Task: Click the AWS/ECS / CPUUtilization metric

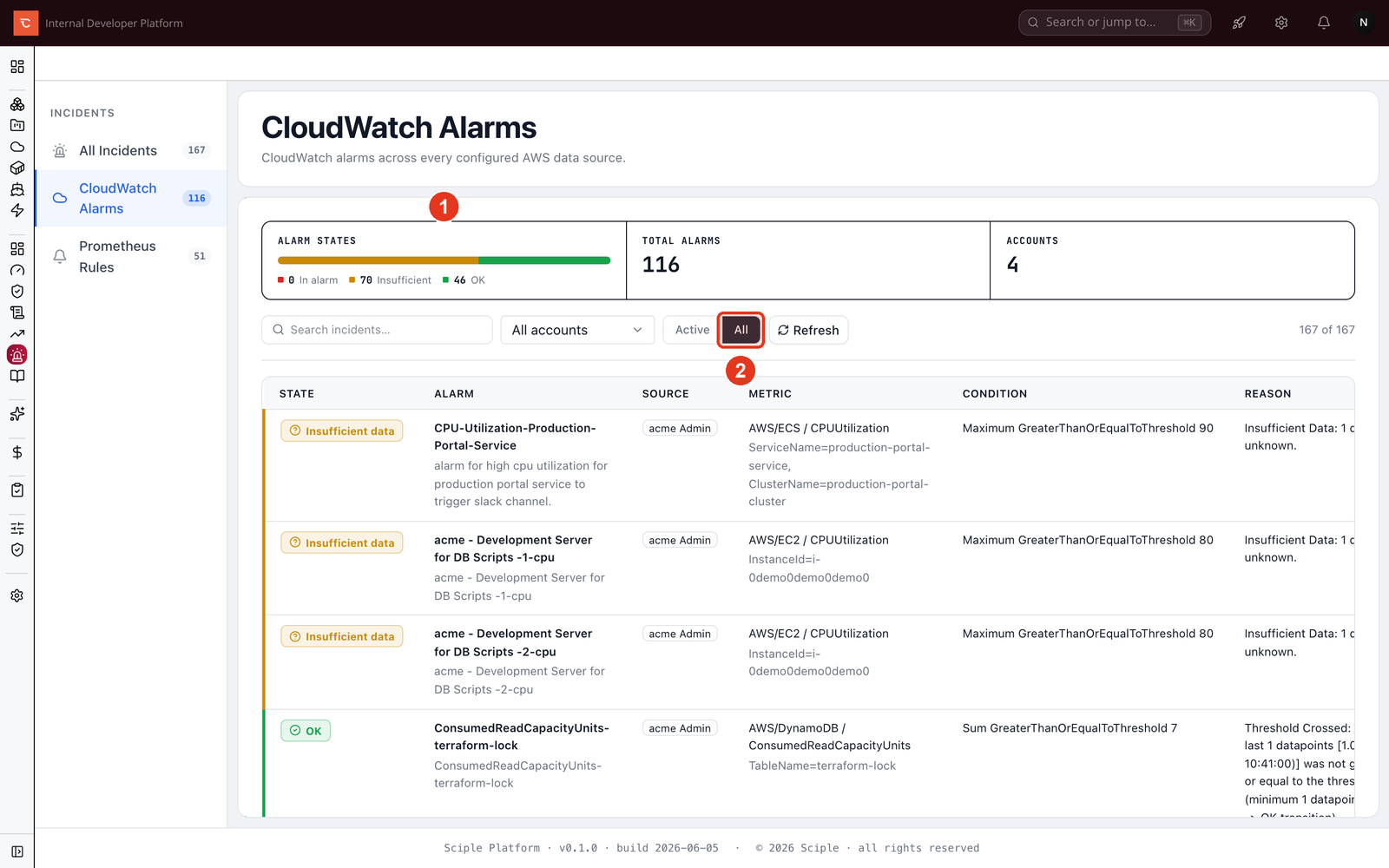Action: [x=819, y=428]
